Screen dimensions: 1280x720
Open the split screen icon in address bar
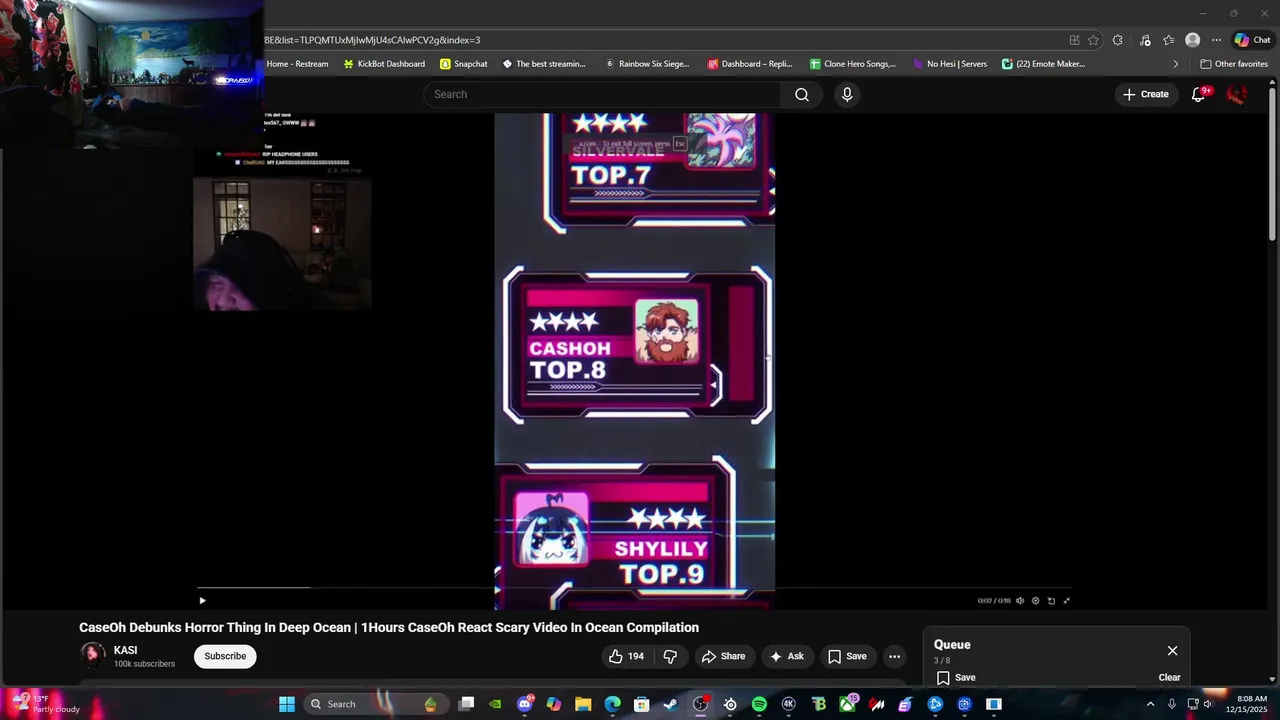click(1074, 40)
